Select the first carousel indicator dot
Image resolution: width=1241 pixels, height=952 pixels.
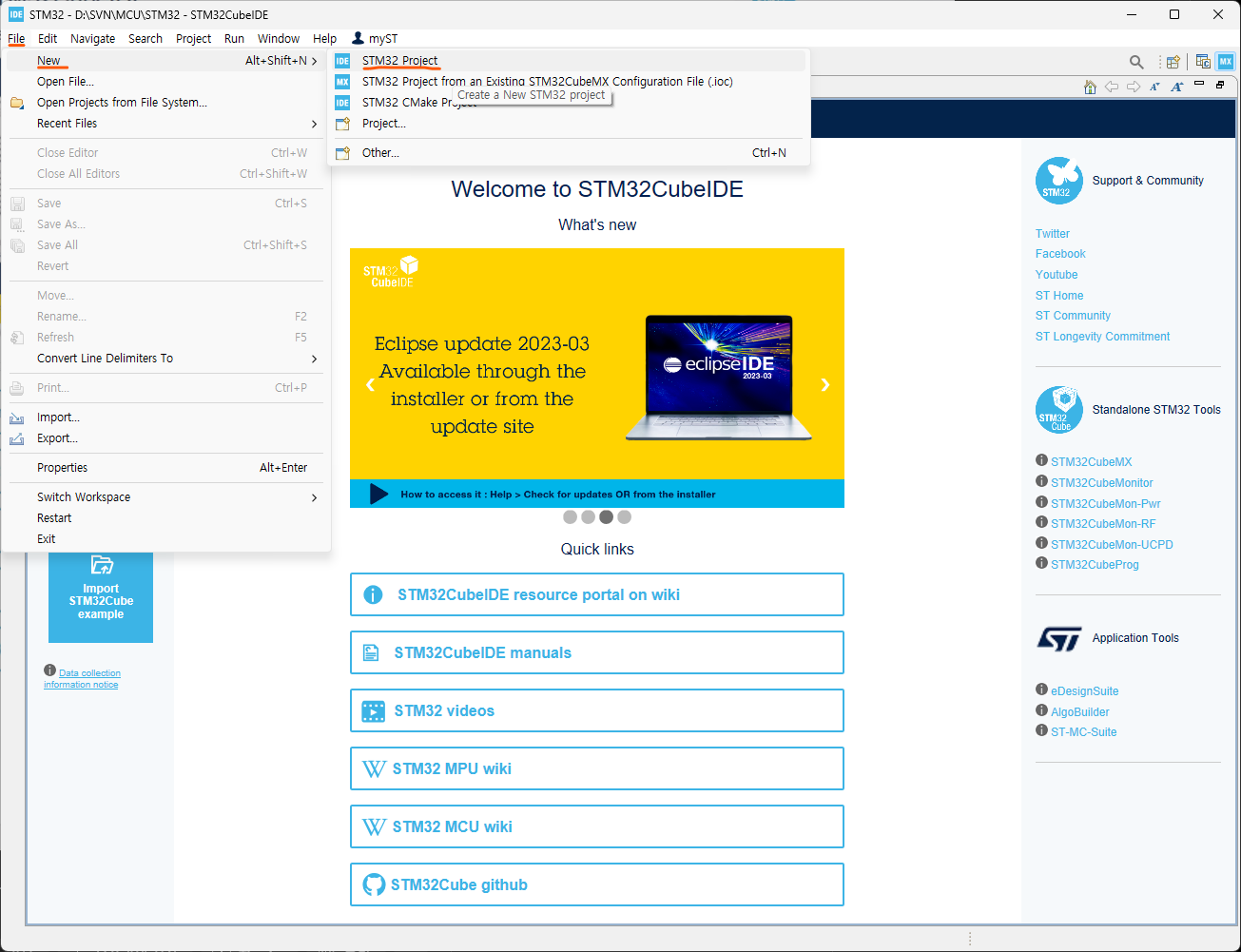tap(571, 517)
